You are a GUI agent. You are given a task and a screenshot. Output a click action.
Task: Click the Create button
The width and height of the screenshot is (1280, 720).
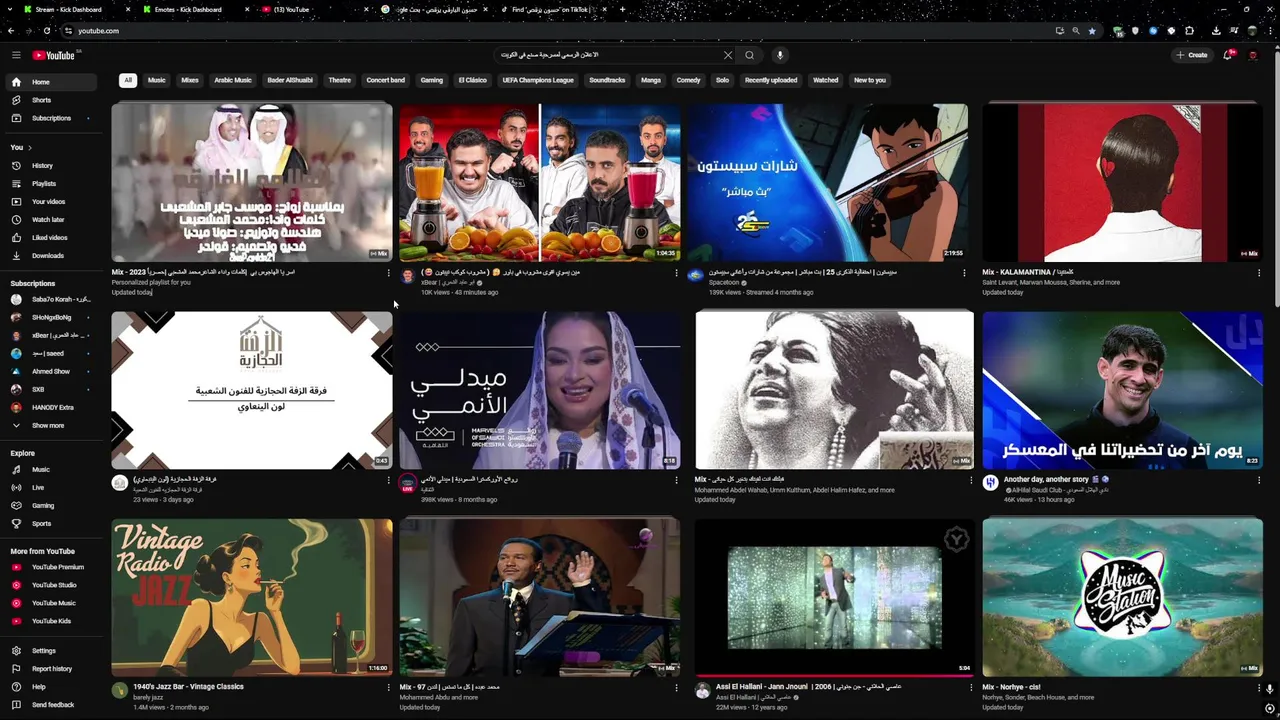1192,55
